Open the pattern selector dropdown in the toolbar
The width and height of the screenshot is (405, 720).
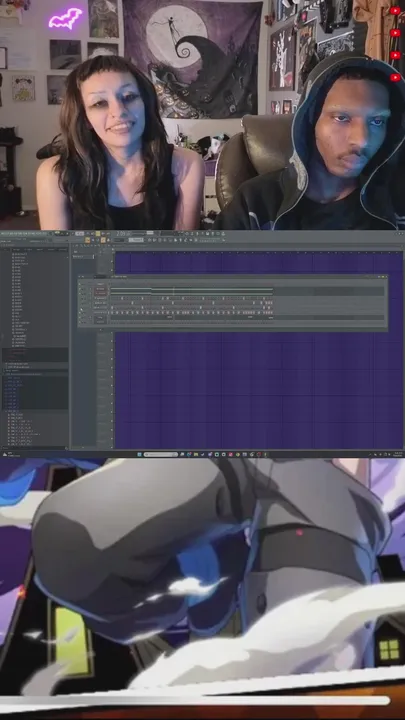pos(136,240)
